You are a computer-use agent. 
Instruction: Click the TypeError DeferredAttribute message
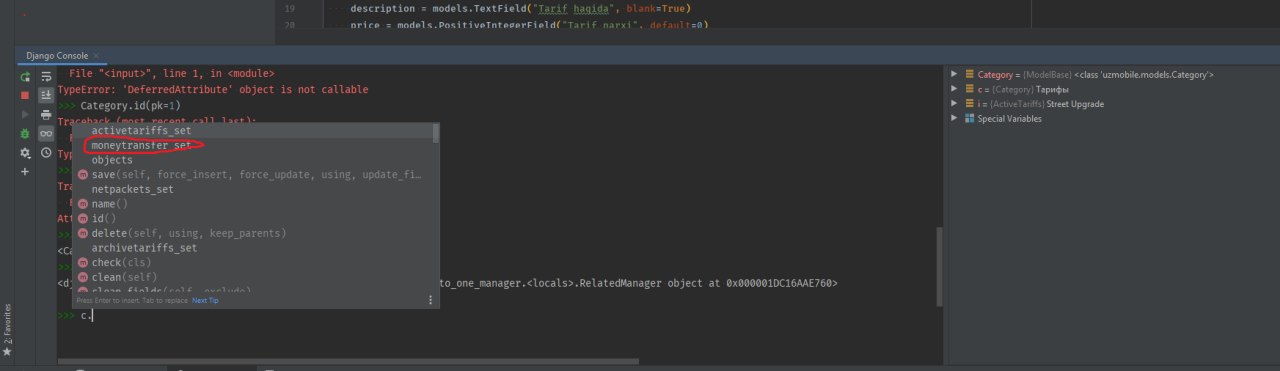(x=213, y=90)
